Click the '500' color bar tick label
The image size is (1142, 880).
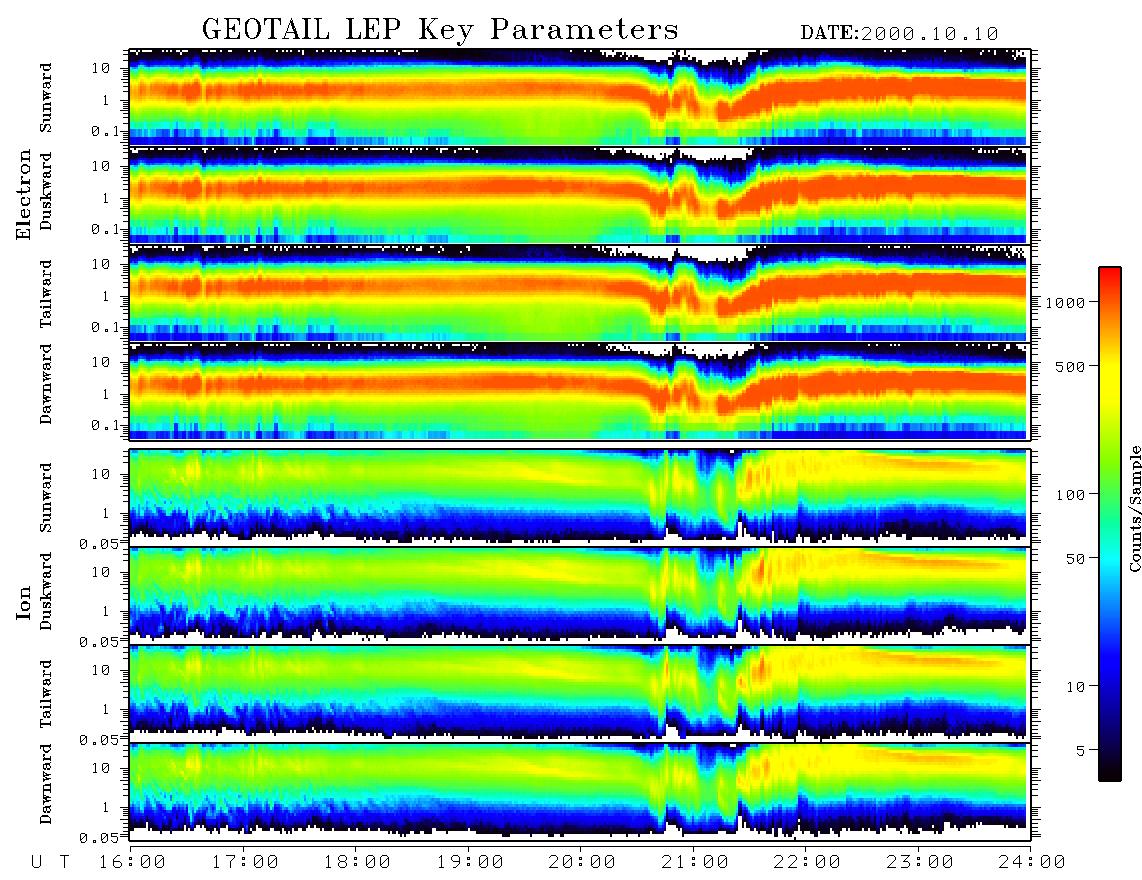(x=1071, y=366)
